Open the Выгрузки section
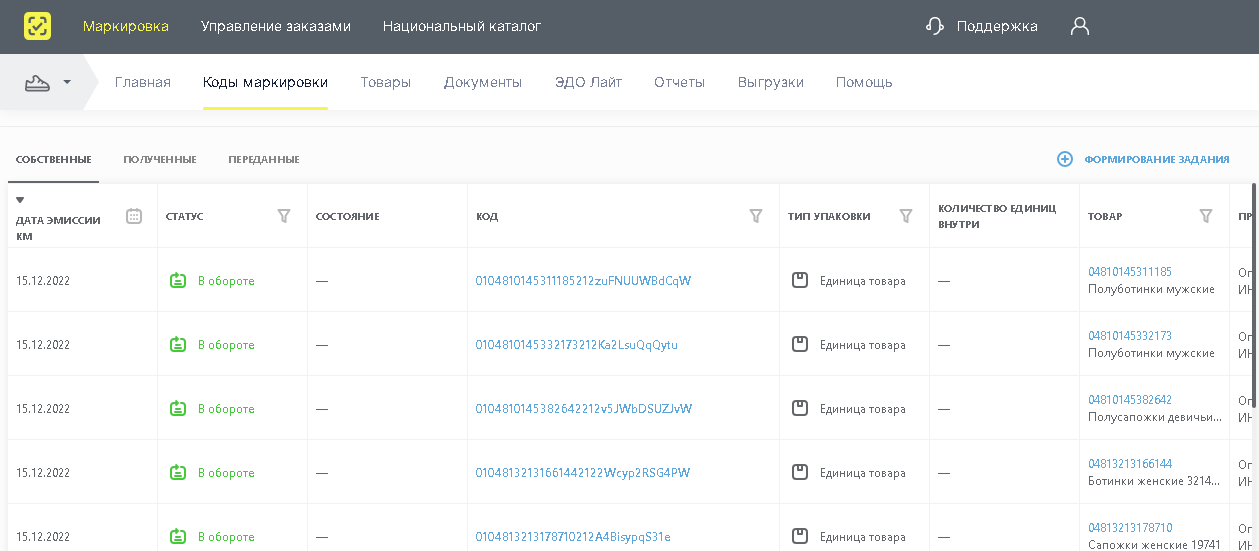 (771, 82)
